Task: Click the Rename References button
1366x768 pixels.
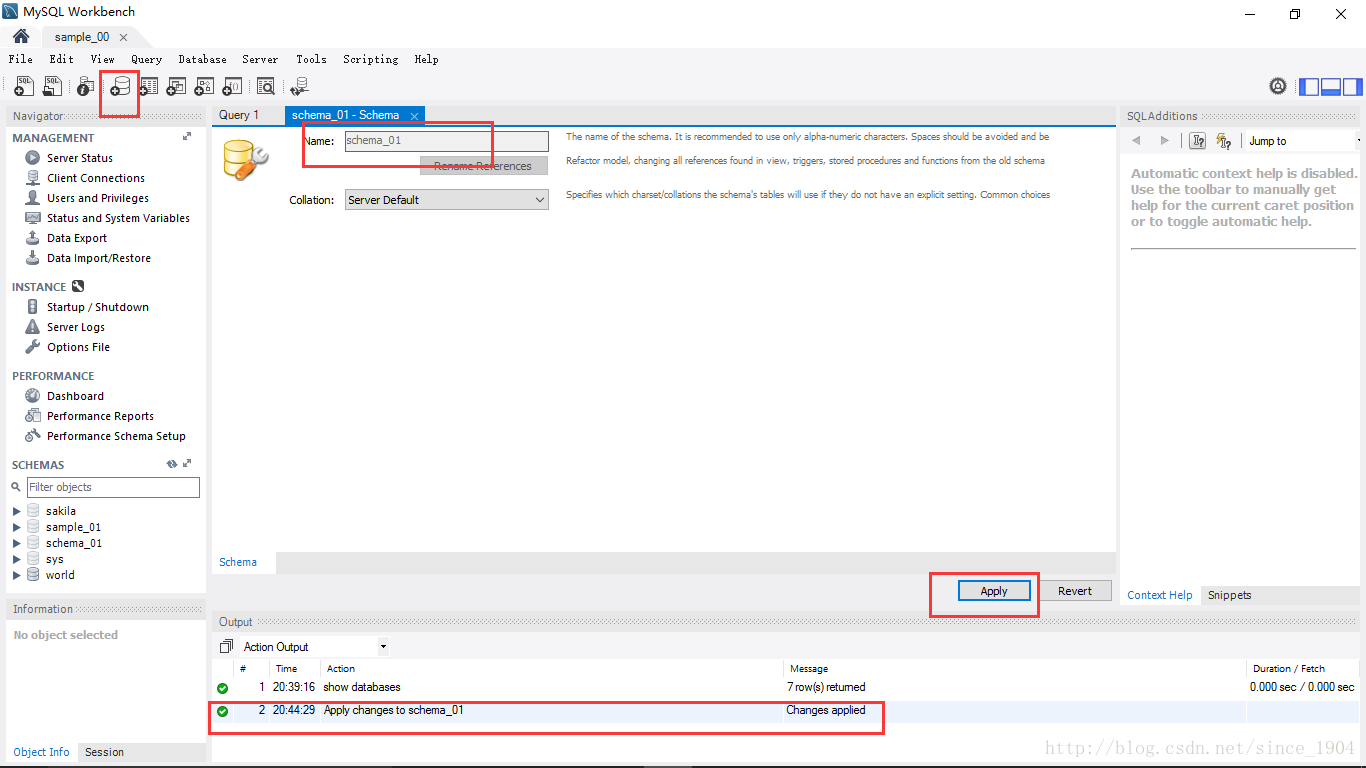Action: point(483,166)
